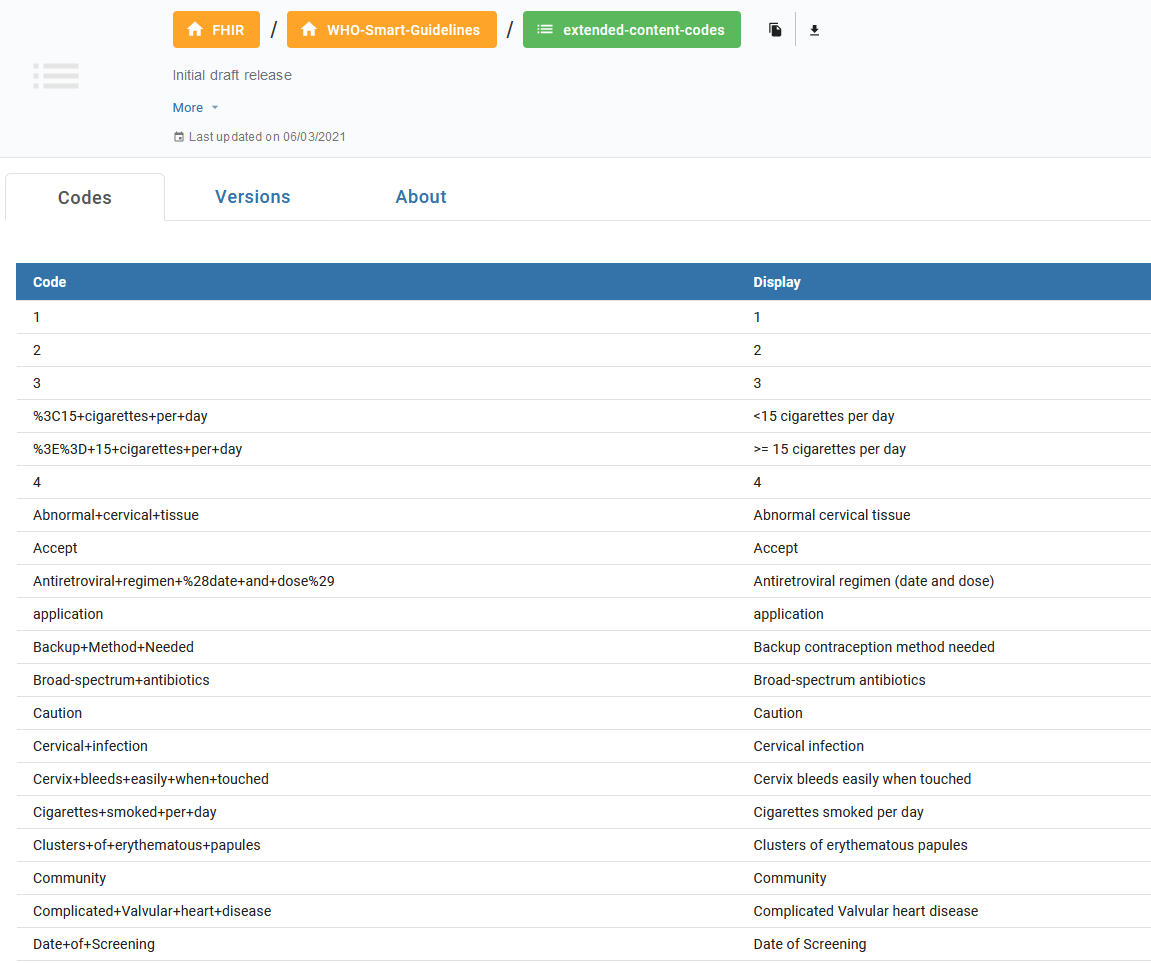
Task: Click display 'Cervical infection'
Action: [808, 746]
